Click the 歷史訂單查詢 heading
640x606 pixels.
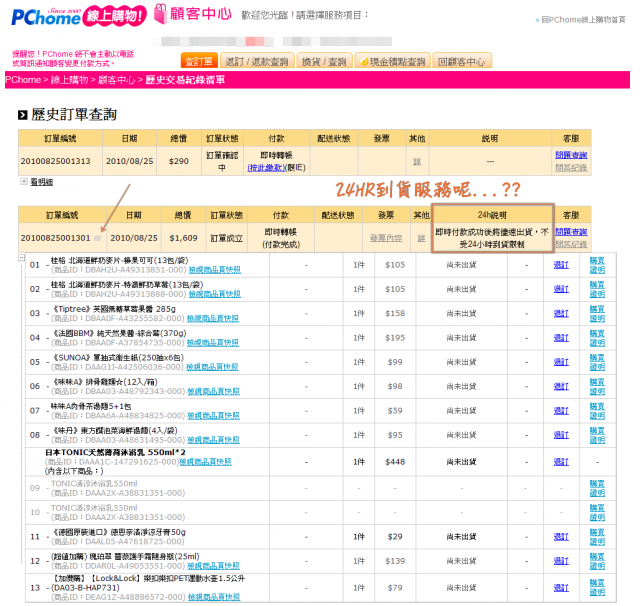coord(74,114)
